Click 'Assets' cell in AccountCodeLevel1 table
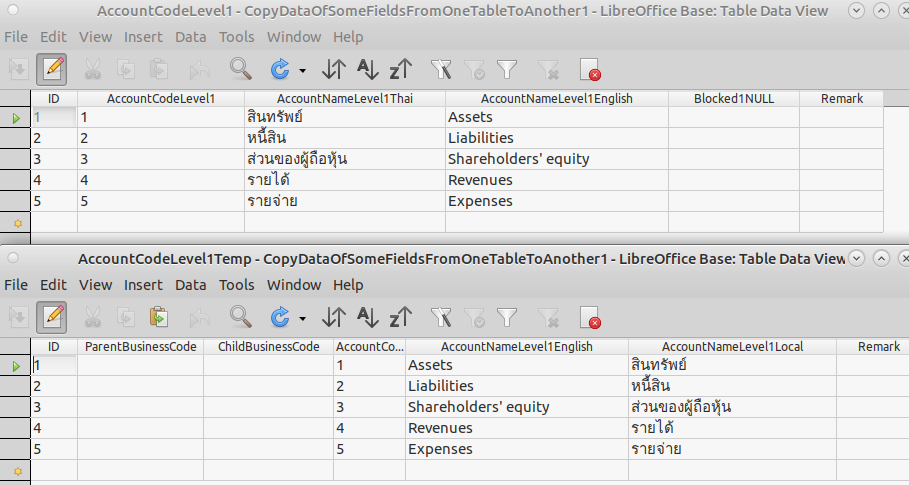The height and width of the screenshot is (485, 909). [x=557, y=117]
